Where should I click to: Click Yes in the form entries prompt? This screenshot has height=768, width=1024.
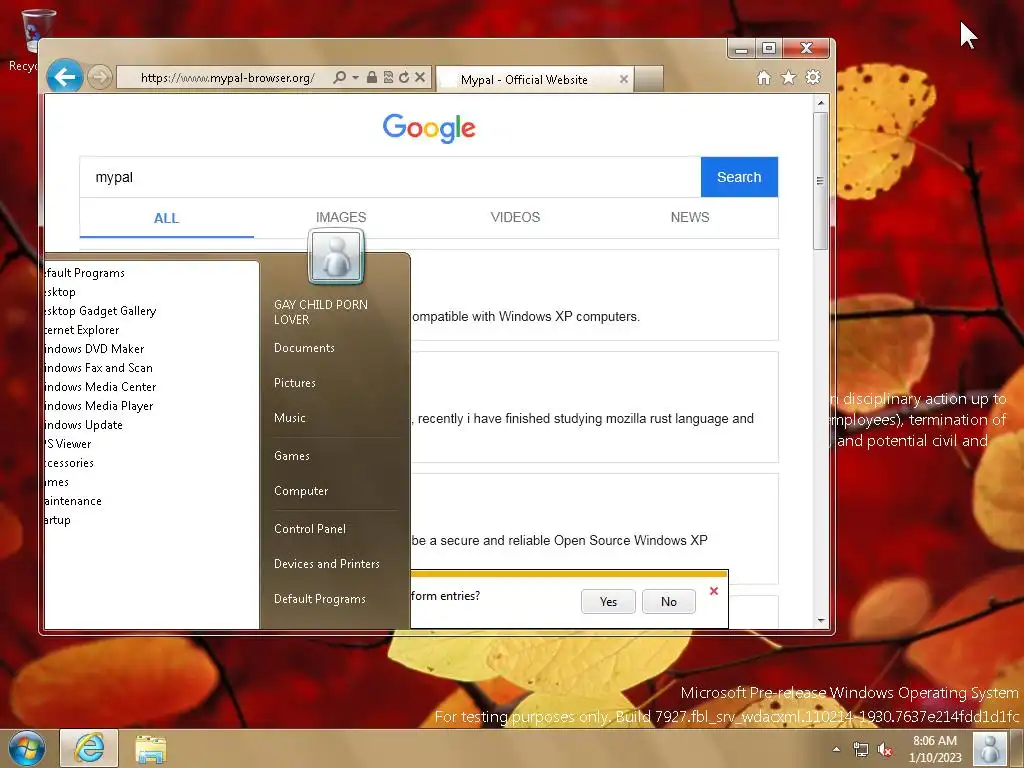[608, 601]
